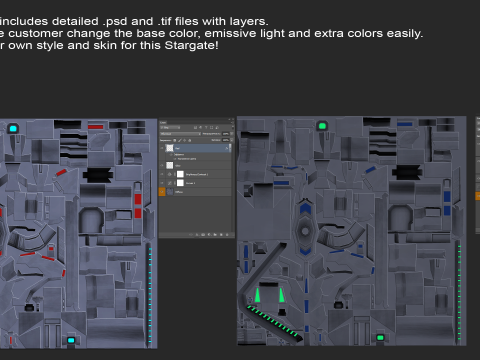Hide the Brightness/Contrast 1 layer
This screenshot has width=480, height=360.
pos(162,174)
